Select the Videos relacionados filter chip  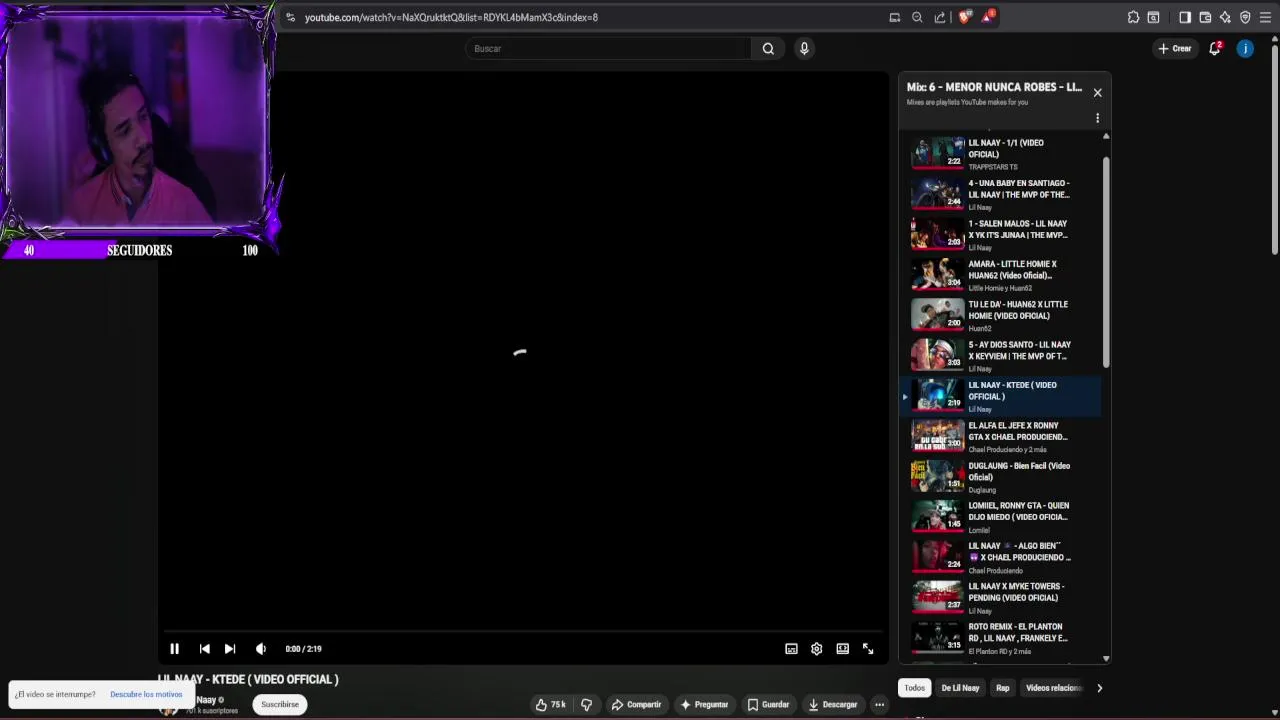coord(1054,688)
